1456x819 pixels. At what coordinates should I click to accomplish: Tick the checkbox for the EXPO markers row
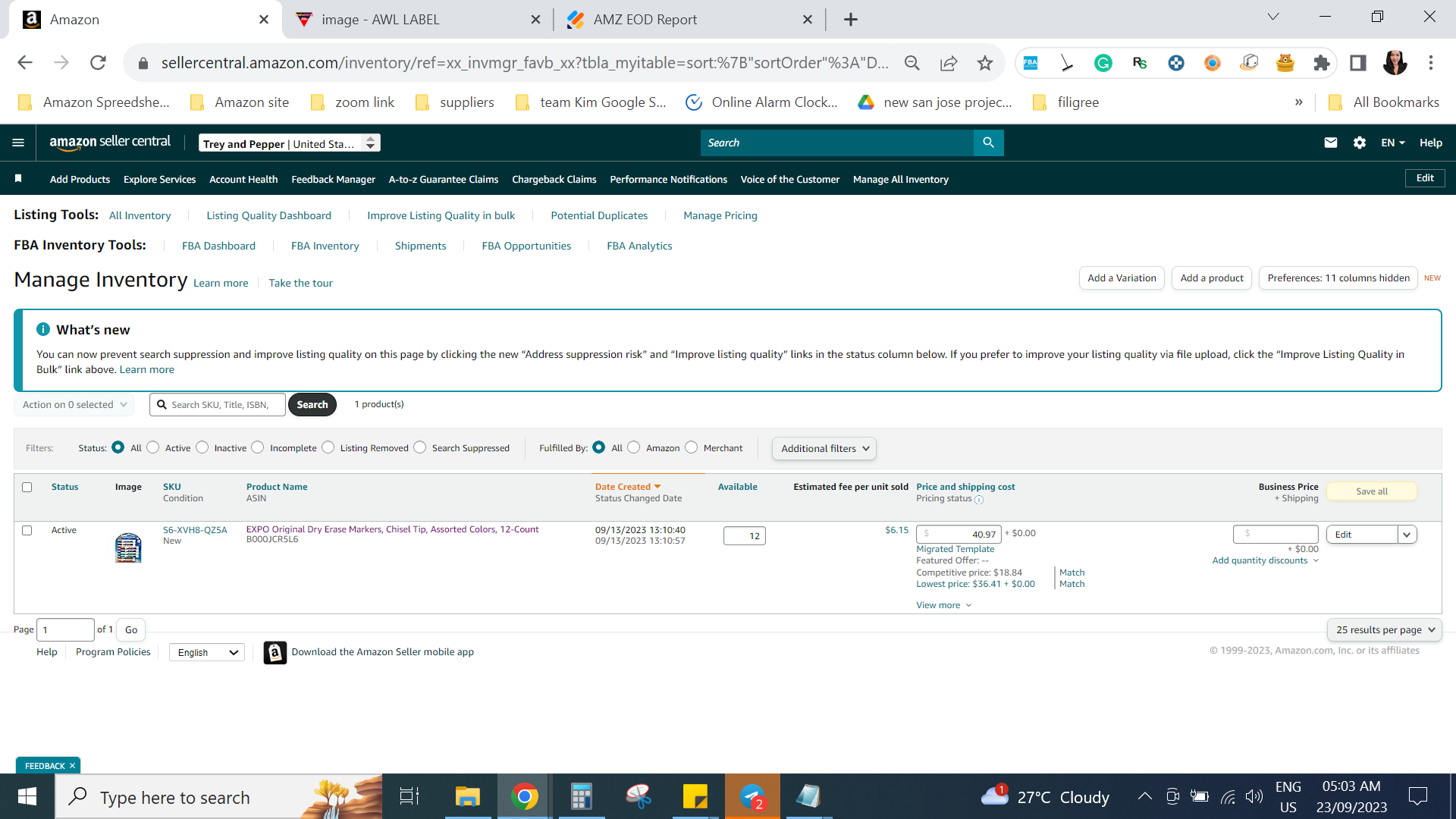pyautogui.click(x=27, y=530)
